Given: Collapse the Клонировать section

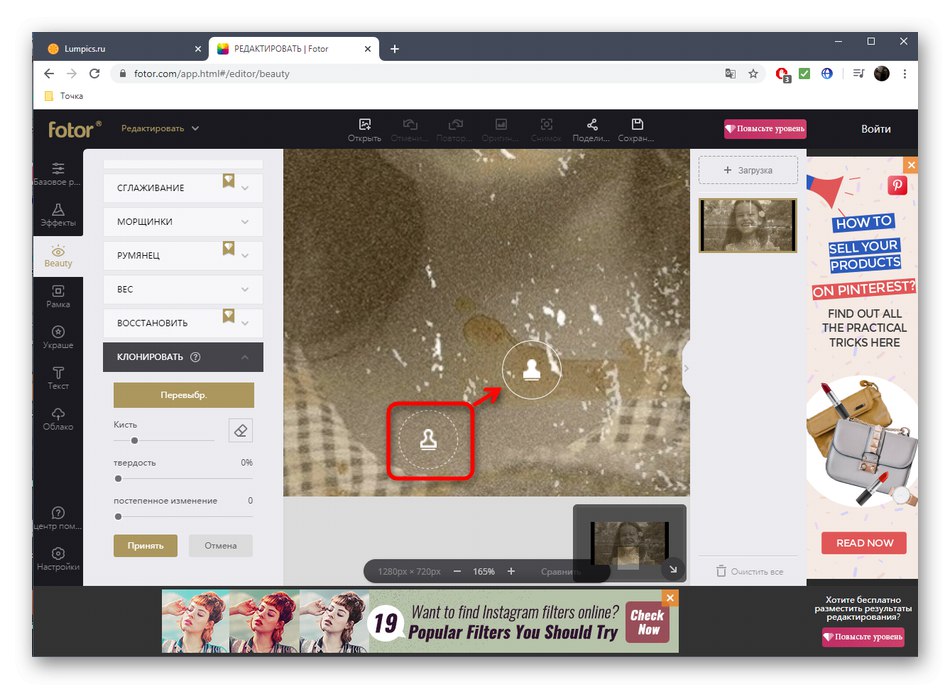Looking at the screenshot, I should (245, 357).
